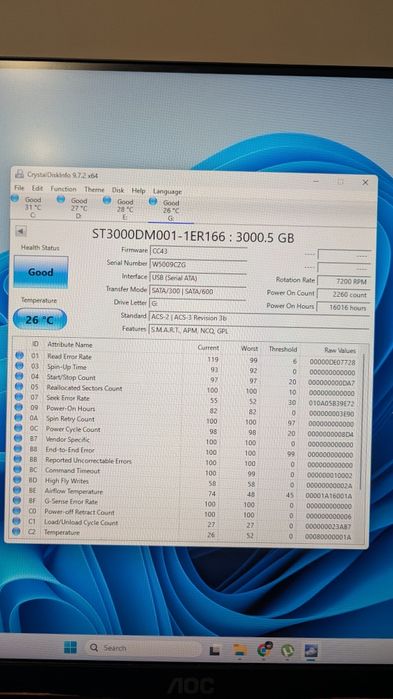This screenshot has width=393, height=699.
Task: Click the Transfer Mode field
Action: pyautogui.click(x=198, y=291)
